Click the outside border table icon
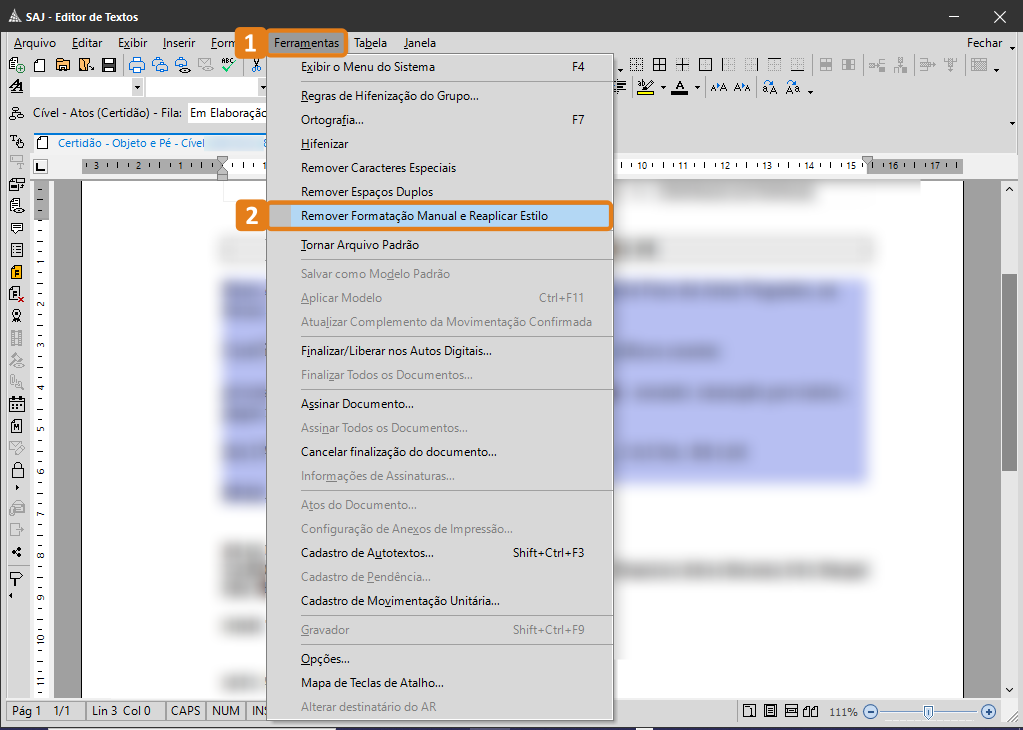This screenshot has width=1023, height=730. coord(705,65)
